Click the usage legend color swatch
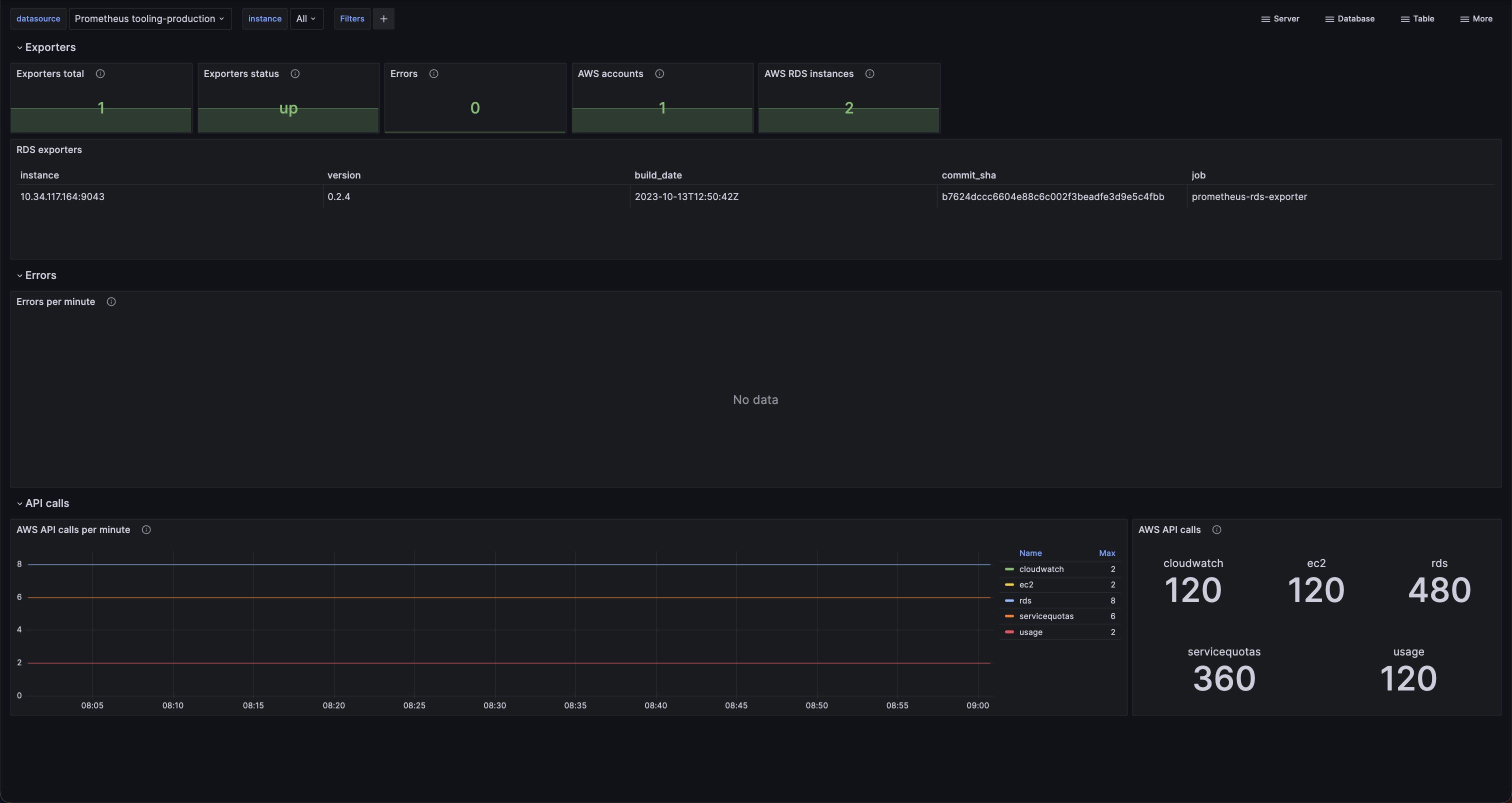1512x803 pixels. coord(1009,632)
